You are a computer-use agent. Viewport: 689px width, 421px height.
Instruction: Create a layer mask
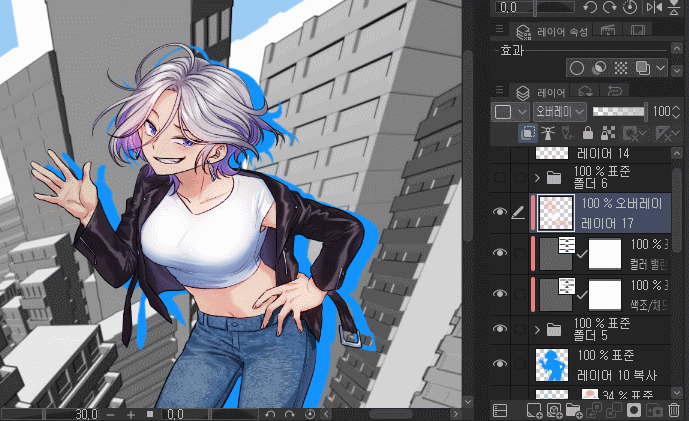click(634, 410)
